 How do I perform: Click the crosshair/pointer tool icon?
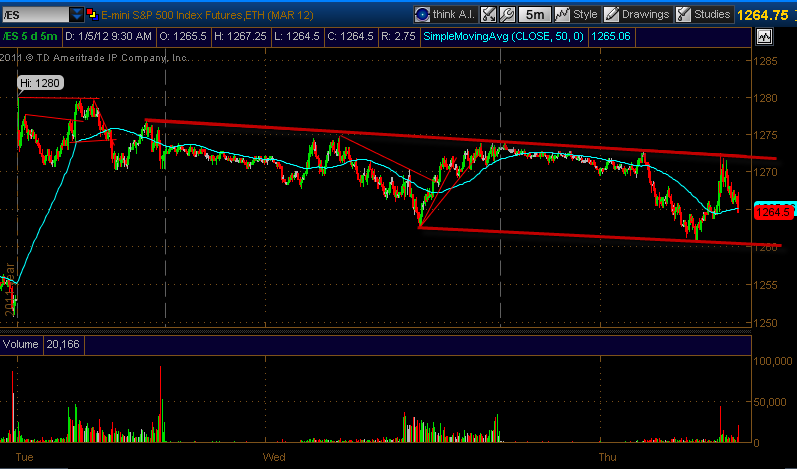[x=488, y=14]
